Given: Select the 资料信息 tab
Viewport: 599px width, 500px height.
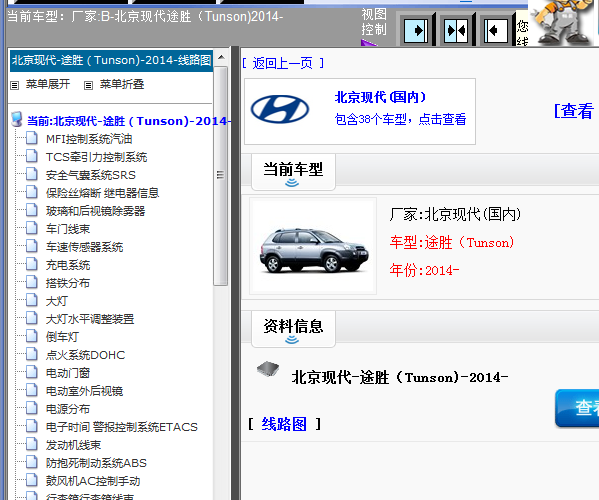Looking at the screenshot, I should tap(293, 328).
